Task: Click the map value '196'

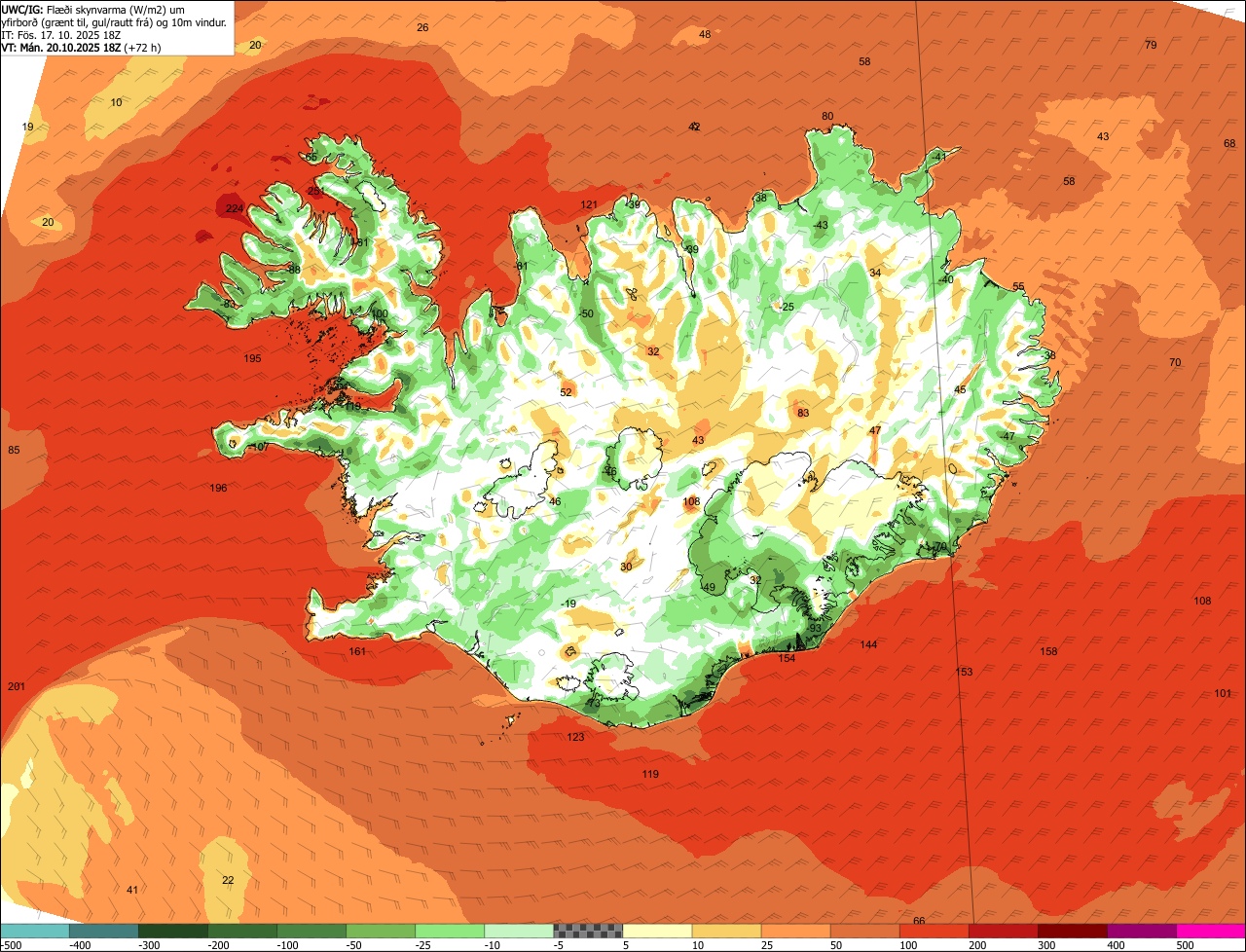Action: [x=218, y=488]
